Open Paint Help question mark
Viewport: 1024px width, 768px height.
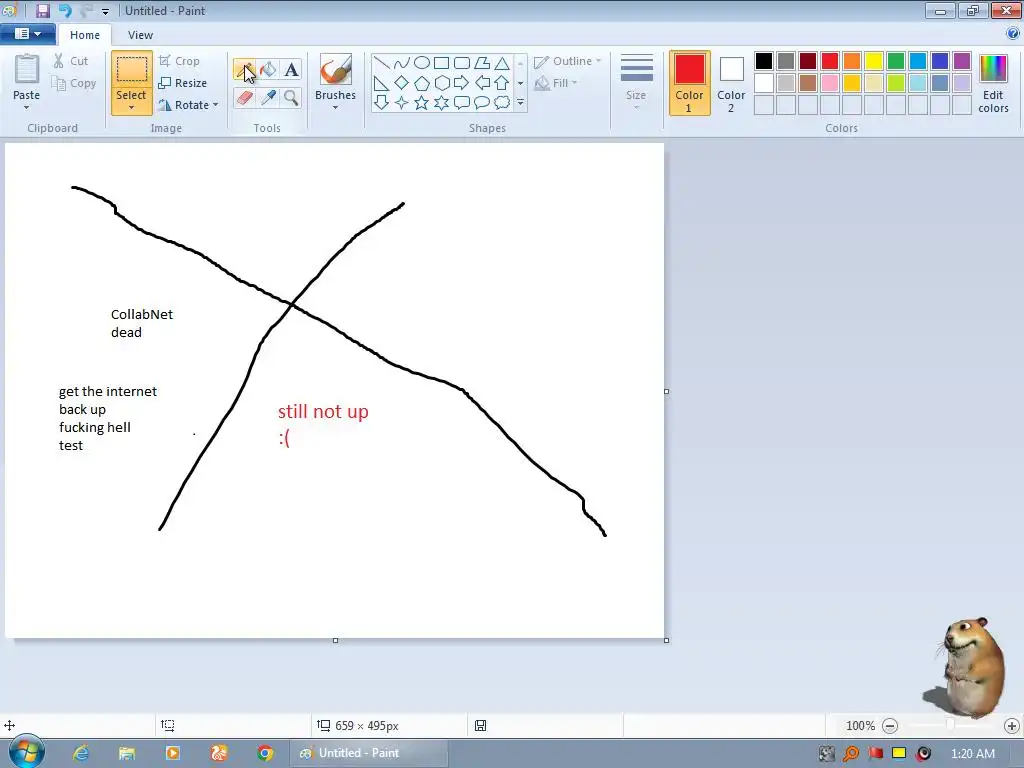(x=1013, y=34)
